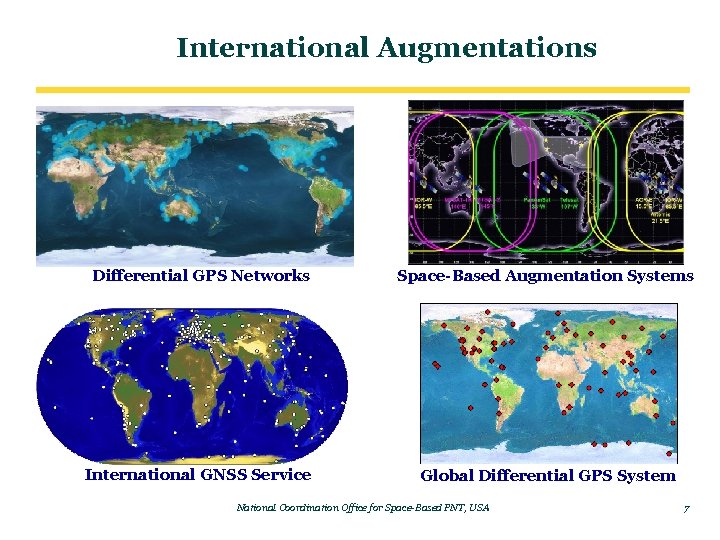The image size is (720, 540).
Task: Click the Global Differential GPS System caption
Action: click(548, 475)
